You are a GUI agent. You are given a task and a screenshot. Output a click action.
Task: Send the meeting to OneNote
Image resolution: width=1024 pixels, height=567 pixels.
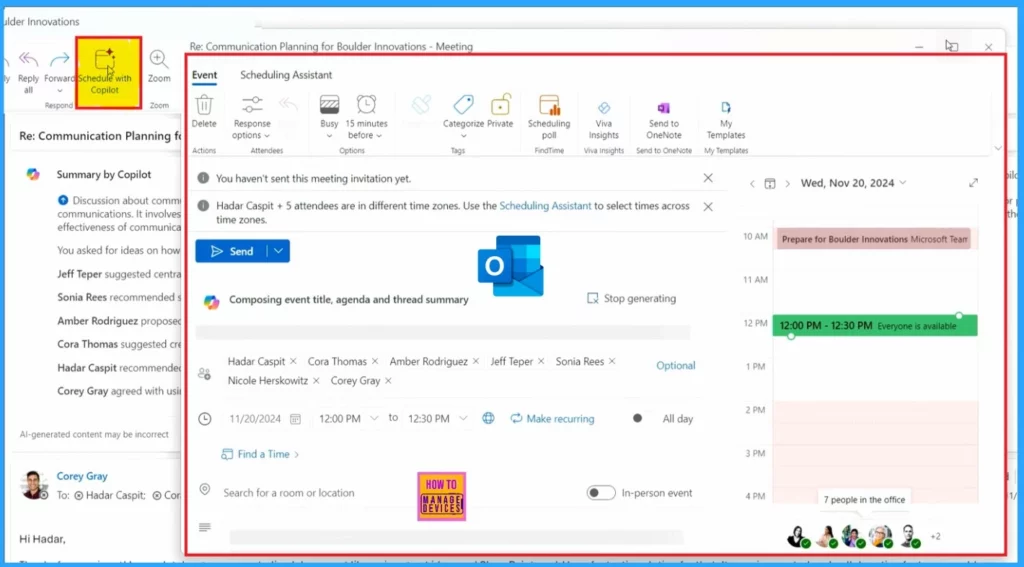point(664,118)
